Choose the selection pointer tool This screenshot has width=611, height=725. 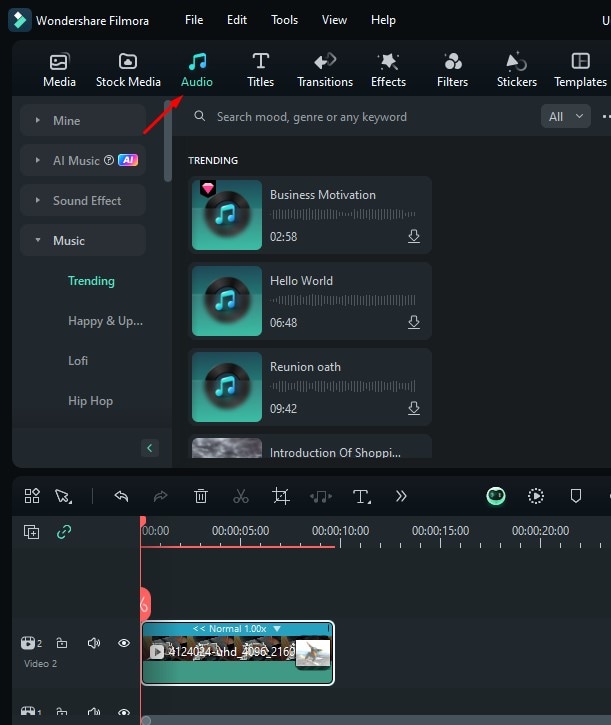point(63,496)
